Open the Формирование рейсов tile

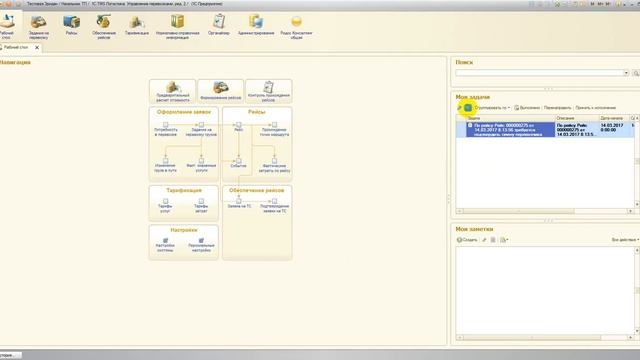click(220, 91)
